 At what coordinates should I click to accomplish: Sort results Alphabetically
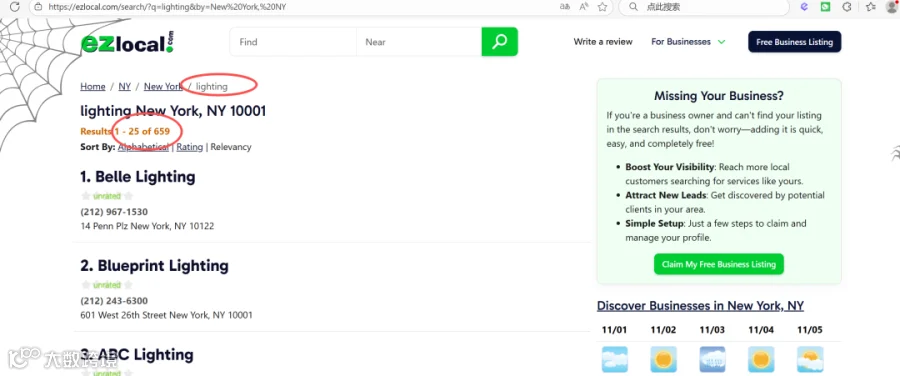point(143,147)
